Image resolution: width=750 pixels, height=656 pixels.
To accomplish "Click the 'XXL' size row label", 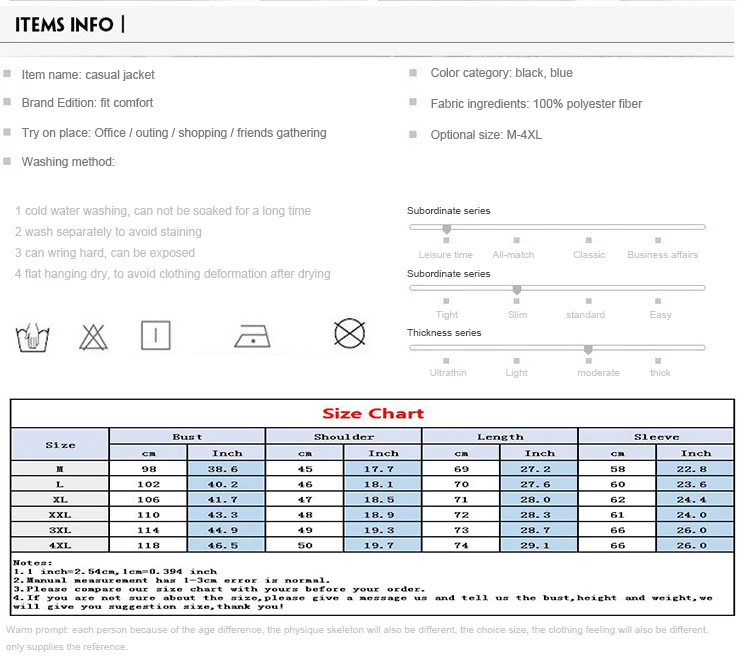I will [x=60, y=515].
